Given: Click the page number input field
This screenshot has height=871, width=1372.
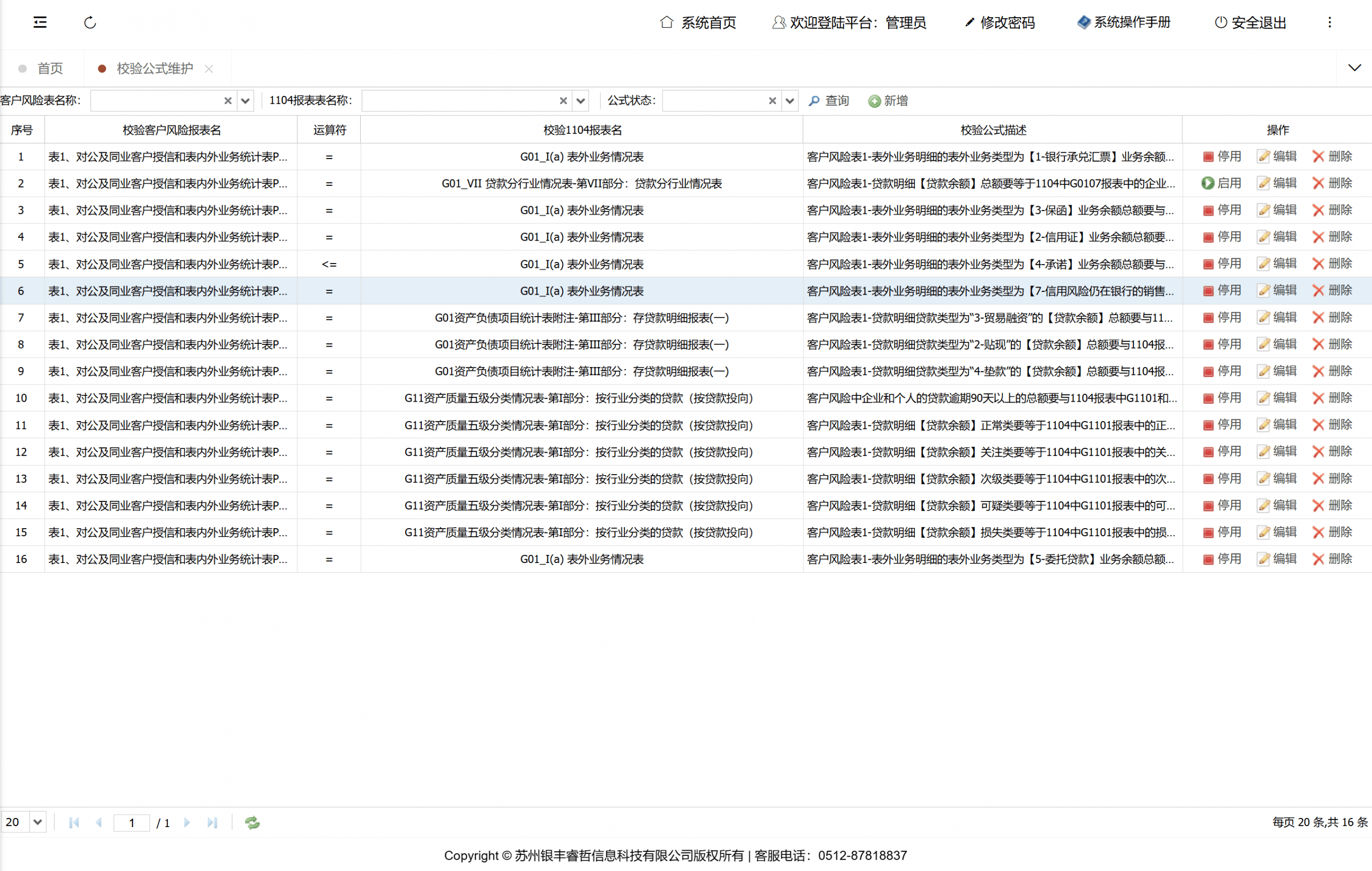Looking at the screenshot, I should (x=132, y=822).
